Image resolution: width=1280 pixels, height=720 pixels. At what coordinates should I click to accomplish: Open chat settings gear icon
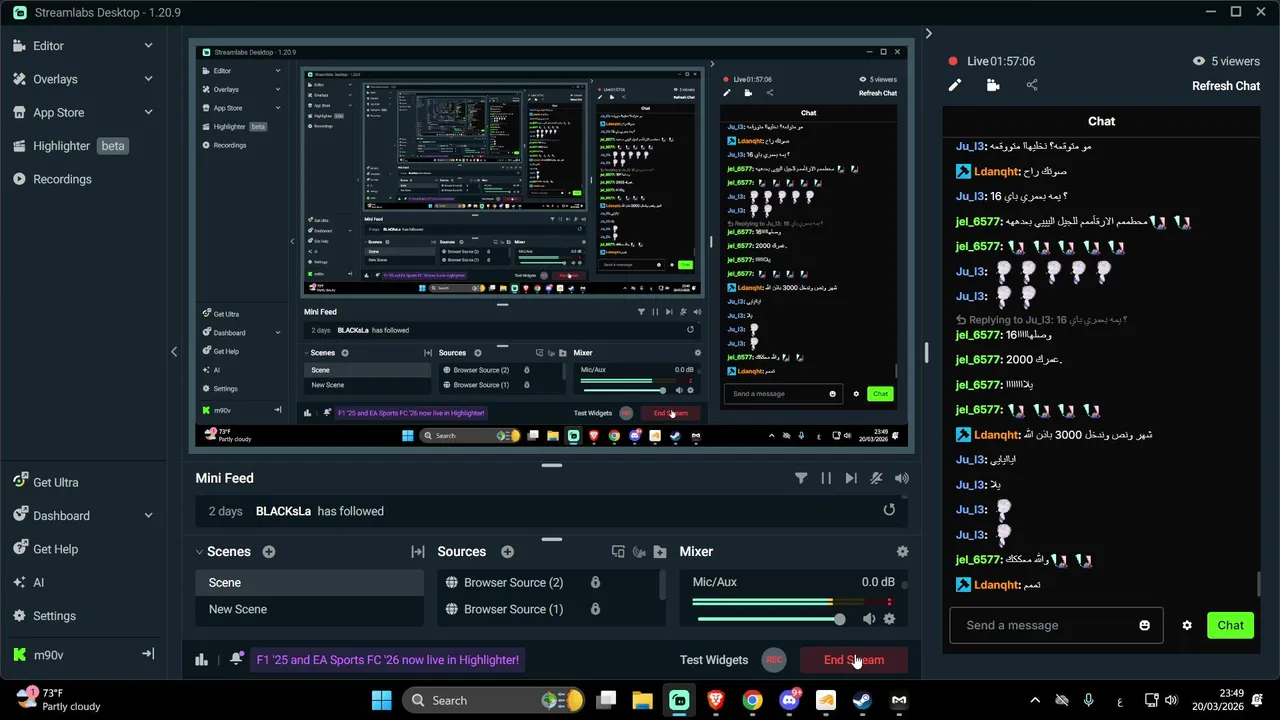pyautogui.click(x=1187, y=625)
